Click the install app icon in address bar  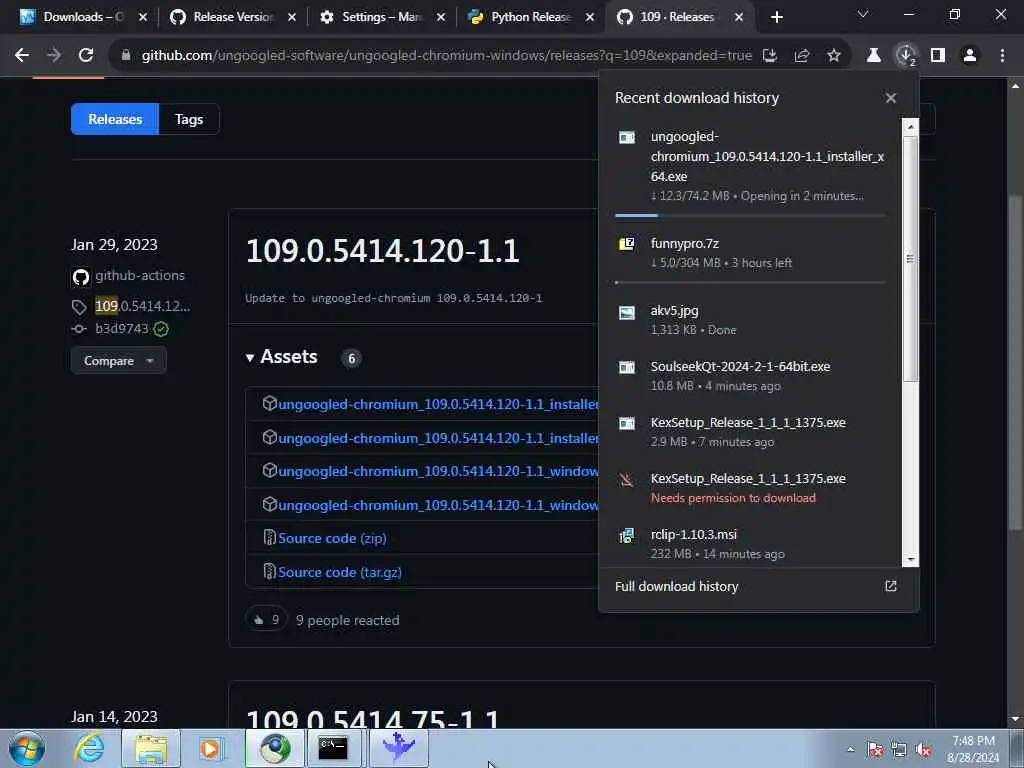770,56
